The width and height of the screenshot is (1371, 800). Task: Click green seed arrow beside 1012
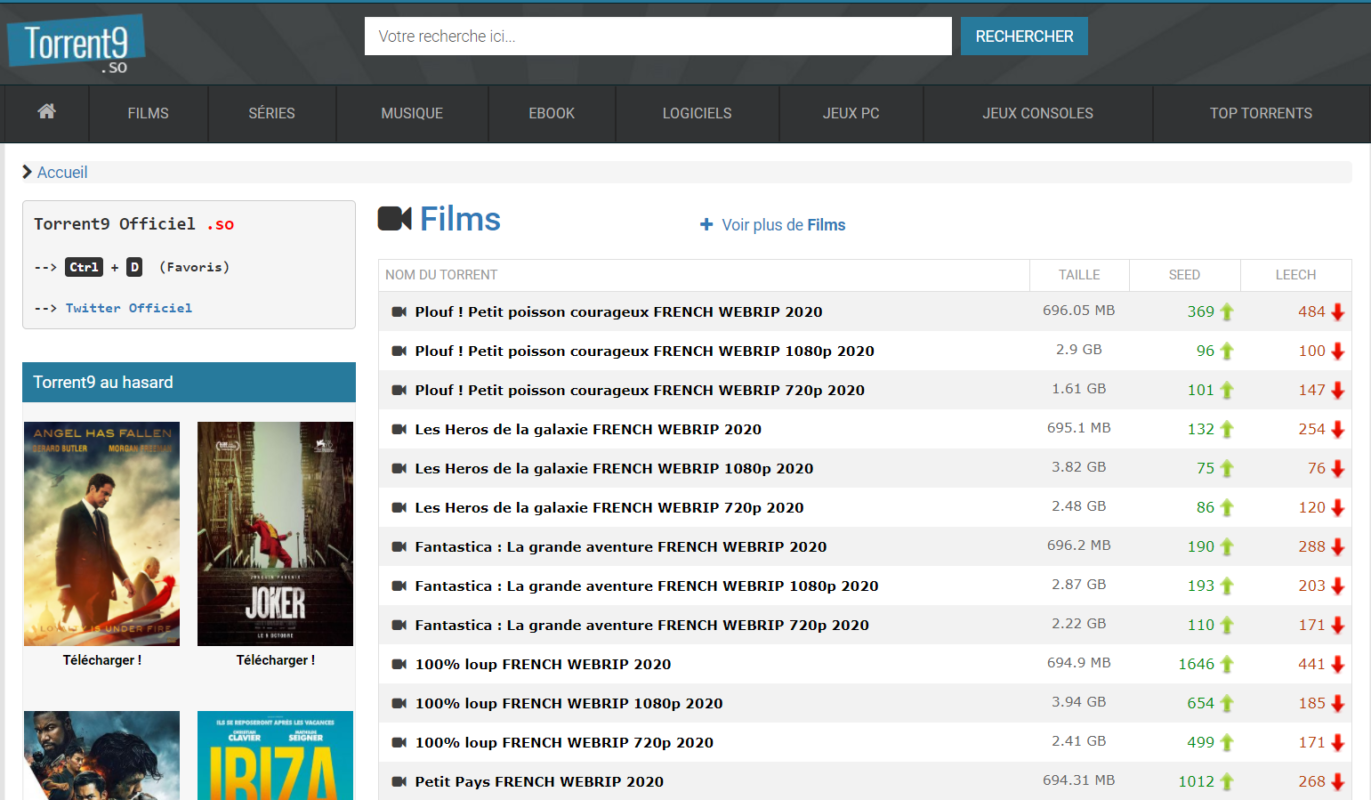pyautogui.click(x=1227, y=781)
